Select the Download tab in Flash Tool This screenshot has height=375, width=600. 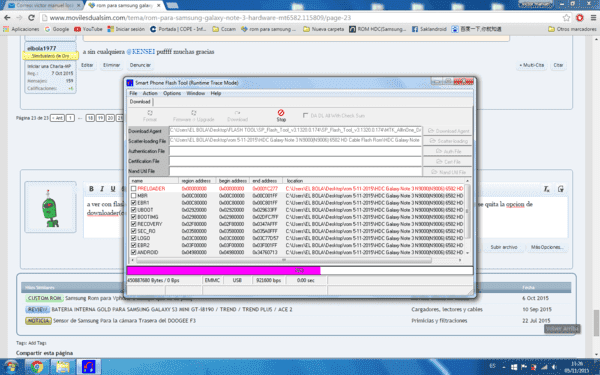coord(140,102)
